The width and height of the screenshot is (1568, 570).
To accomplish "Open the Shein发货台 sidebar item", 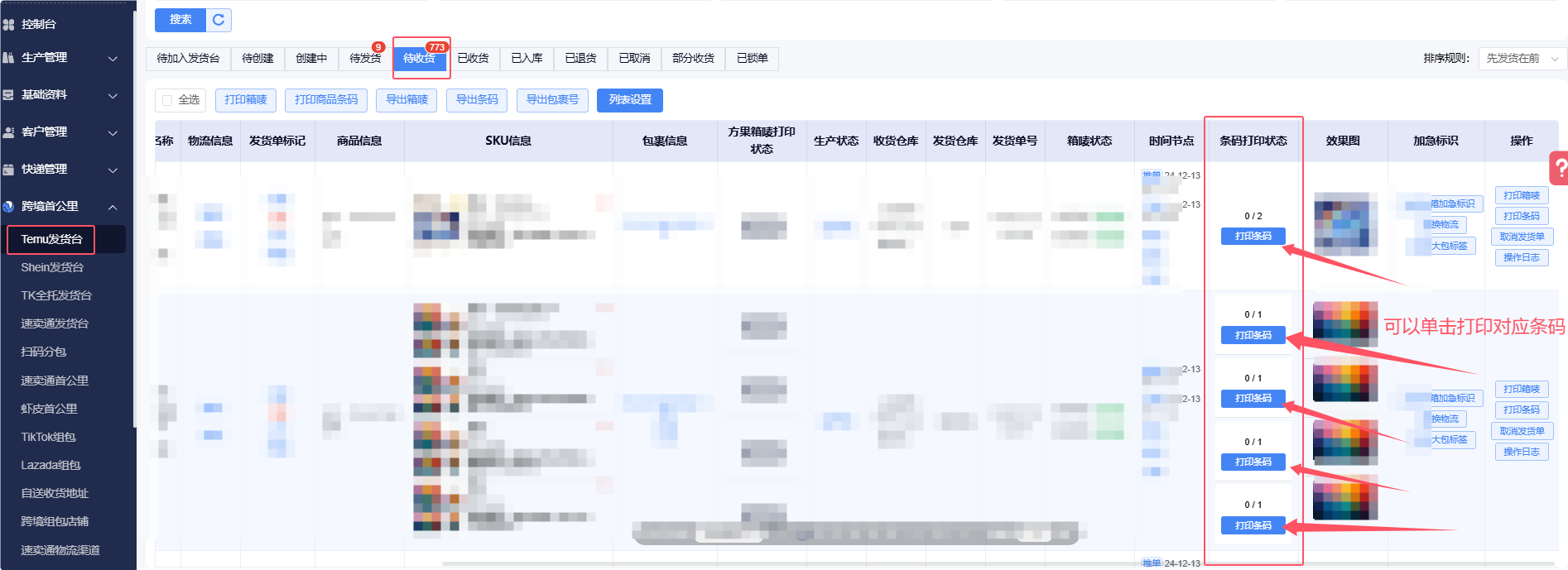I will (x=52, y=268).
